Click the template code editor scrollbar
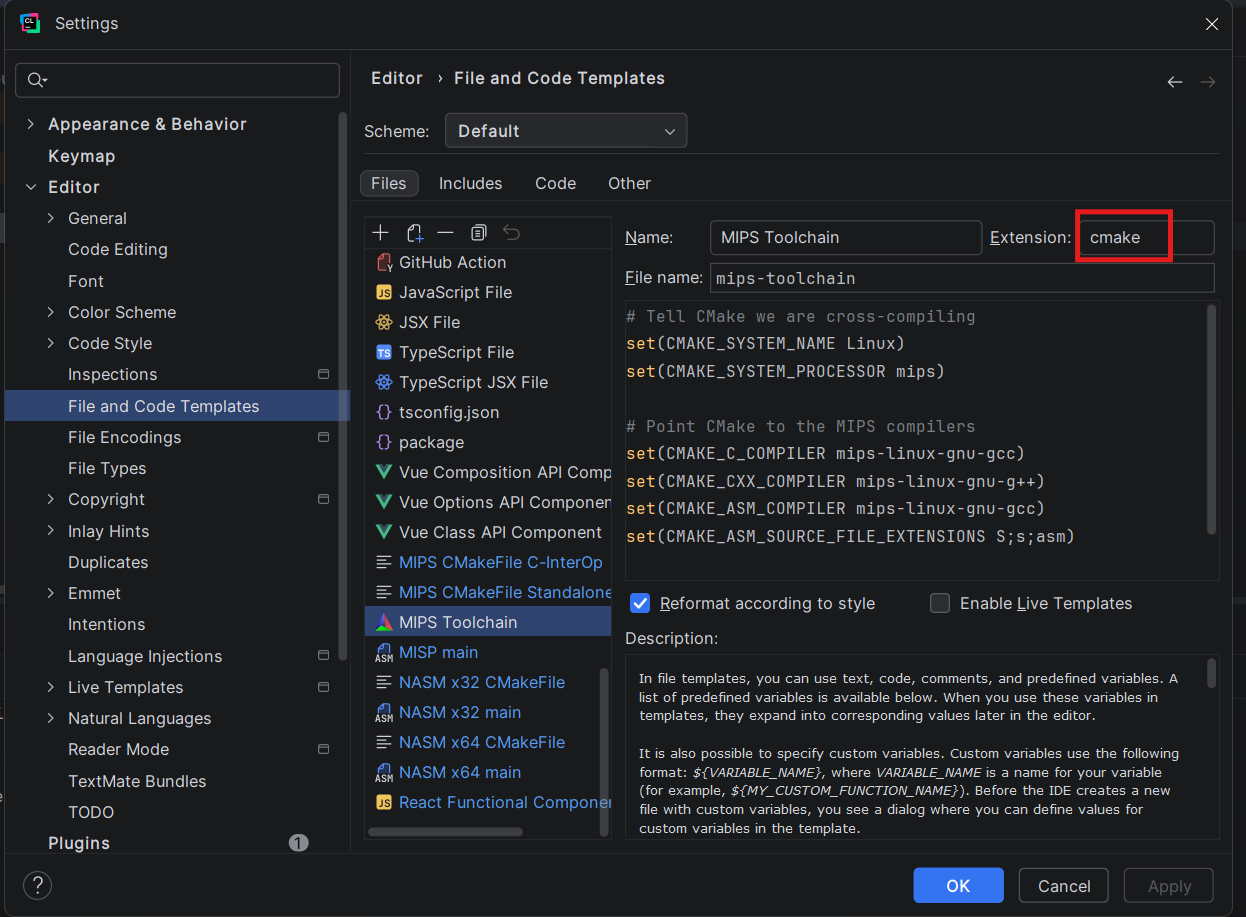This screenshot has height=917, width=1246. (1212, 419)
